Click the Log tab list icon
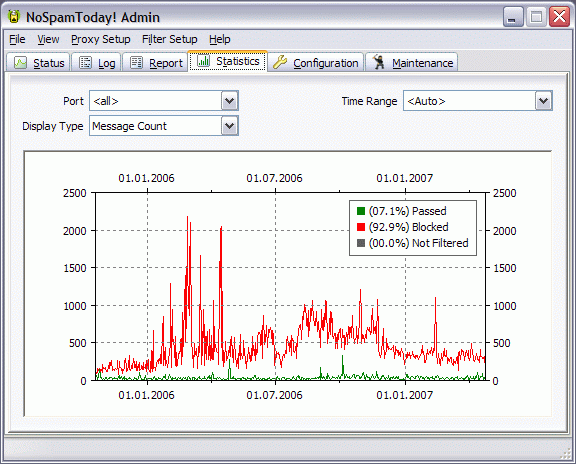Viewport: 576px width, 464px height. (86, 63)
